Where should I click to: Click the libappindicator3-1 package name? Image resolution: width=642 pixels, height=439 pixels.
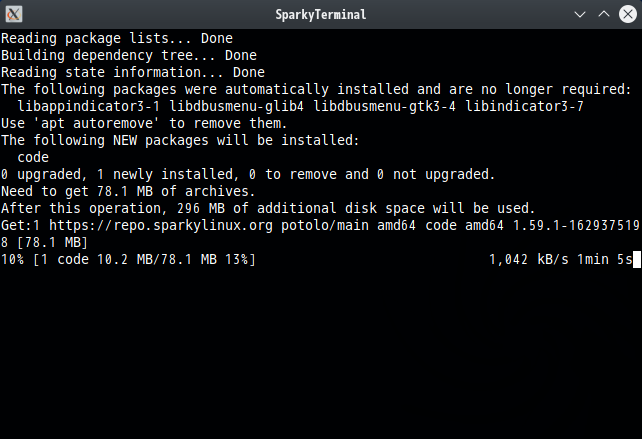click(88, 106)
